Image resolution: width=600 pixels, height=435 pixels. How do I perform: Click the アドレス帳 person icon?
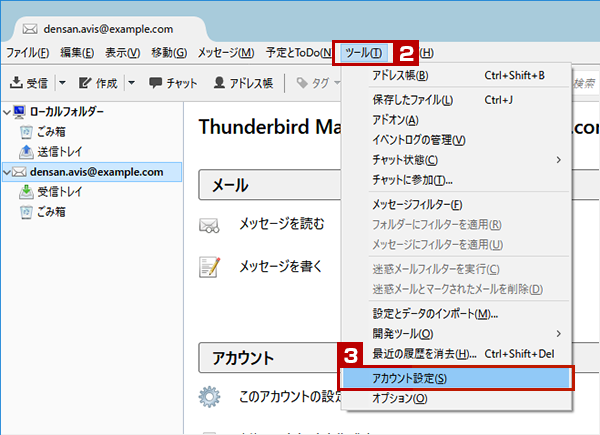pos(219,82)
